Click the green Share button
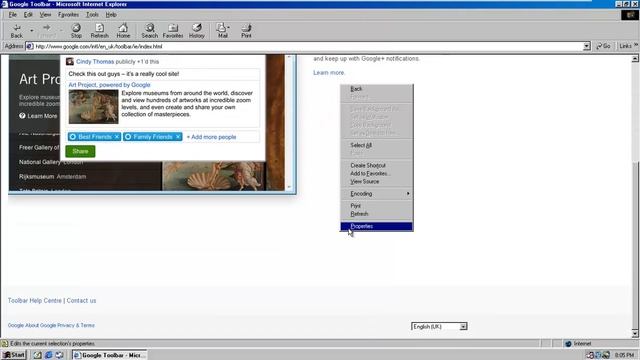The height and width of the screenshot is (360, 640). click(80, 151)
